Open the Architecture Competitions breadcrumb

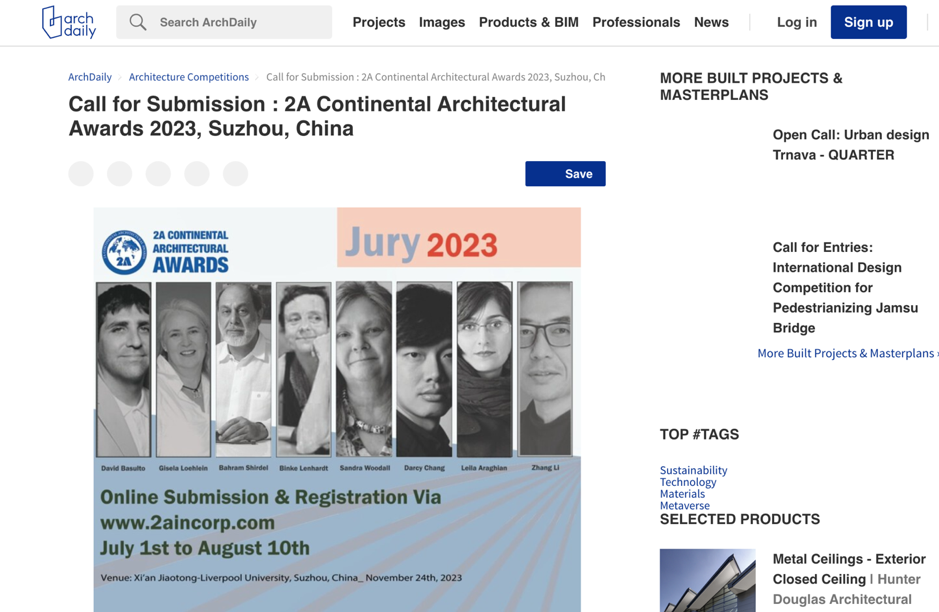(x=189, y=77)
